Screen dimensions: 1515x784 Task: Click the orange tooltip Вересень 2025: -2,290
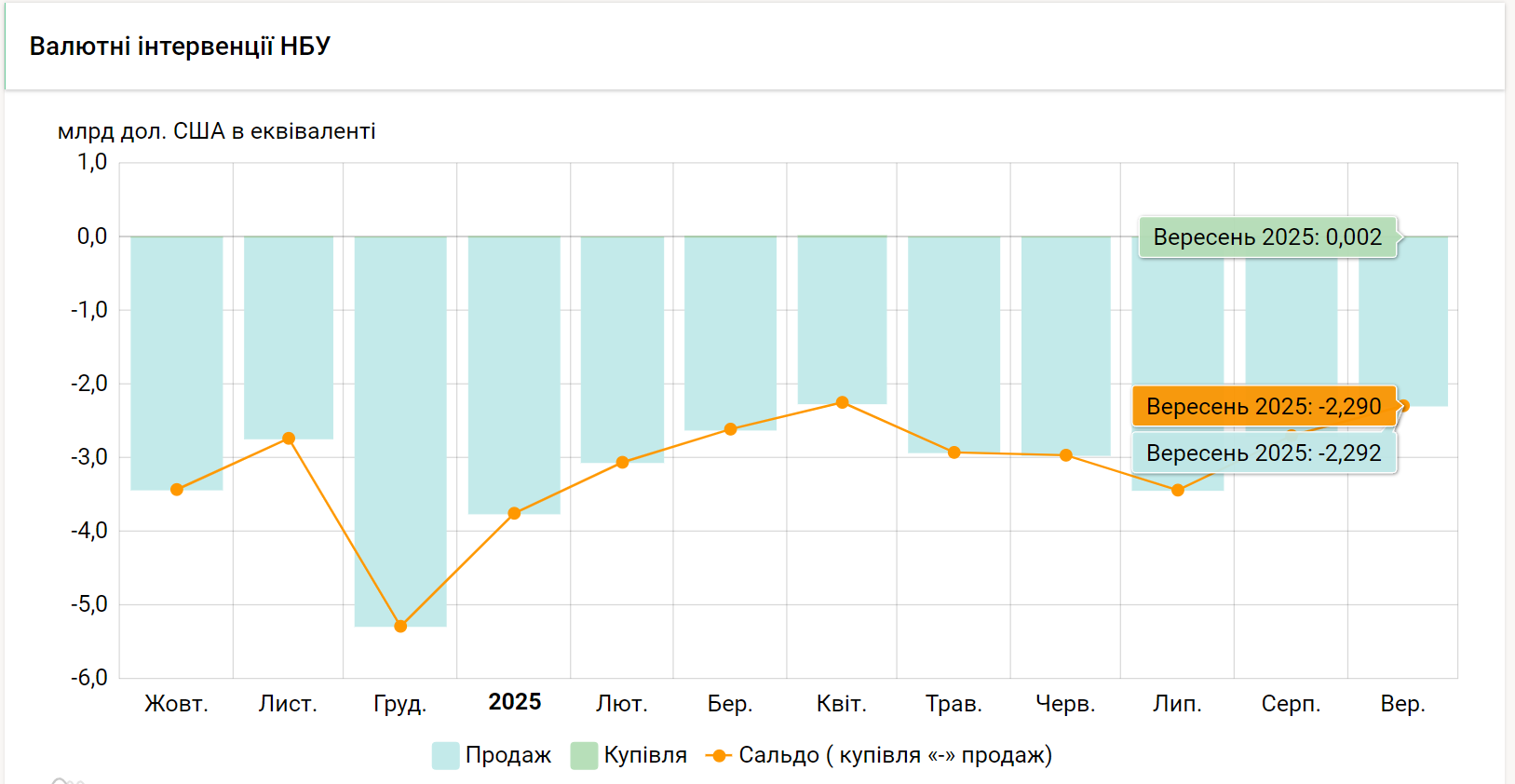click(x=1264, y=407)
